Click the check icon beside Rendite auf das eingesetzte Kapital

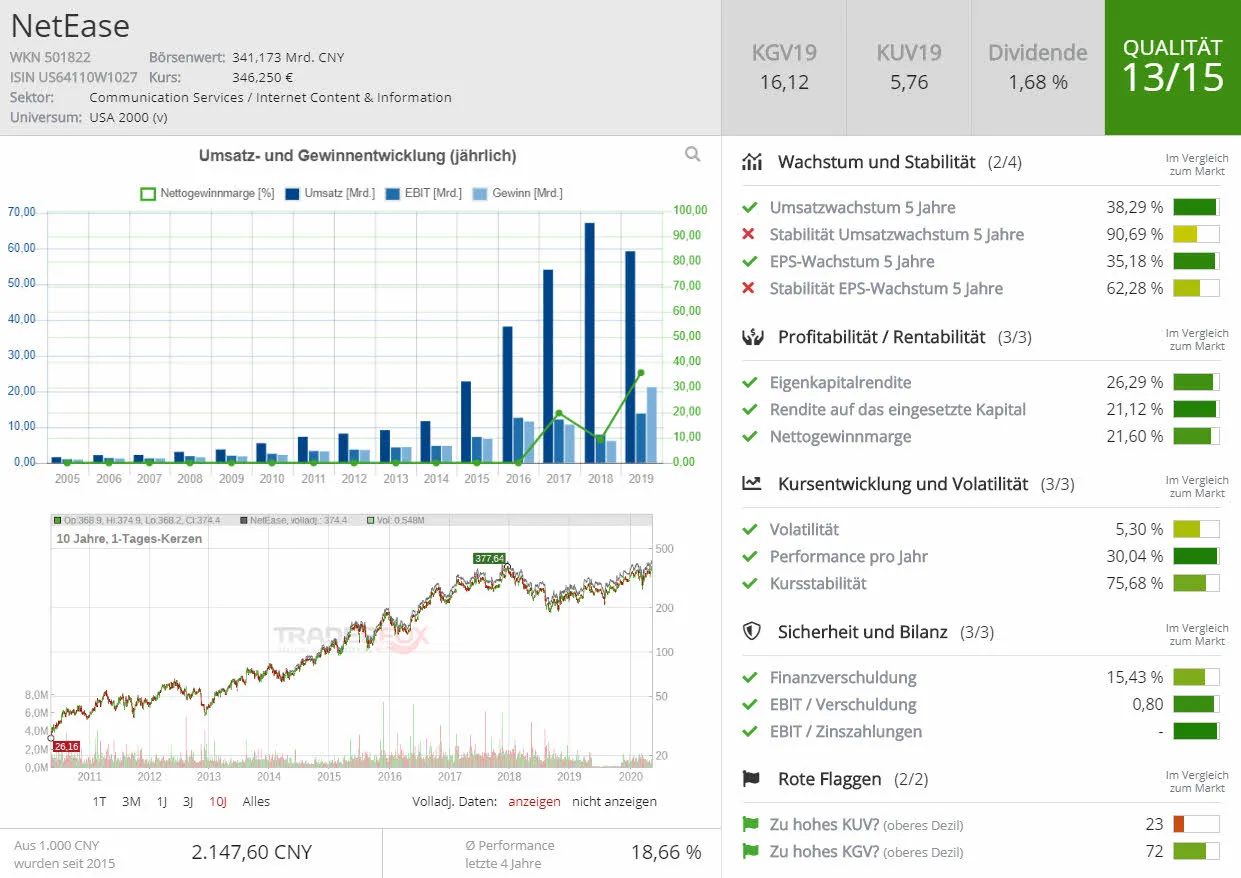point(749,410)
